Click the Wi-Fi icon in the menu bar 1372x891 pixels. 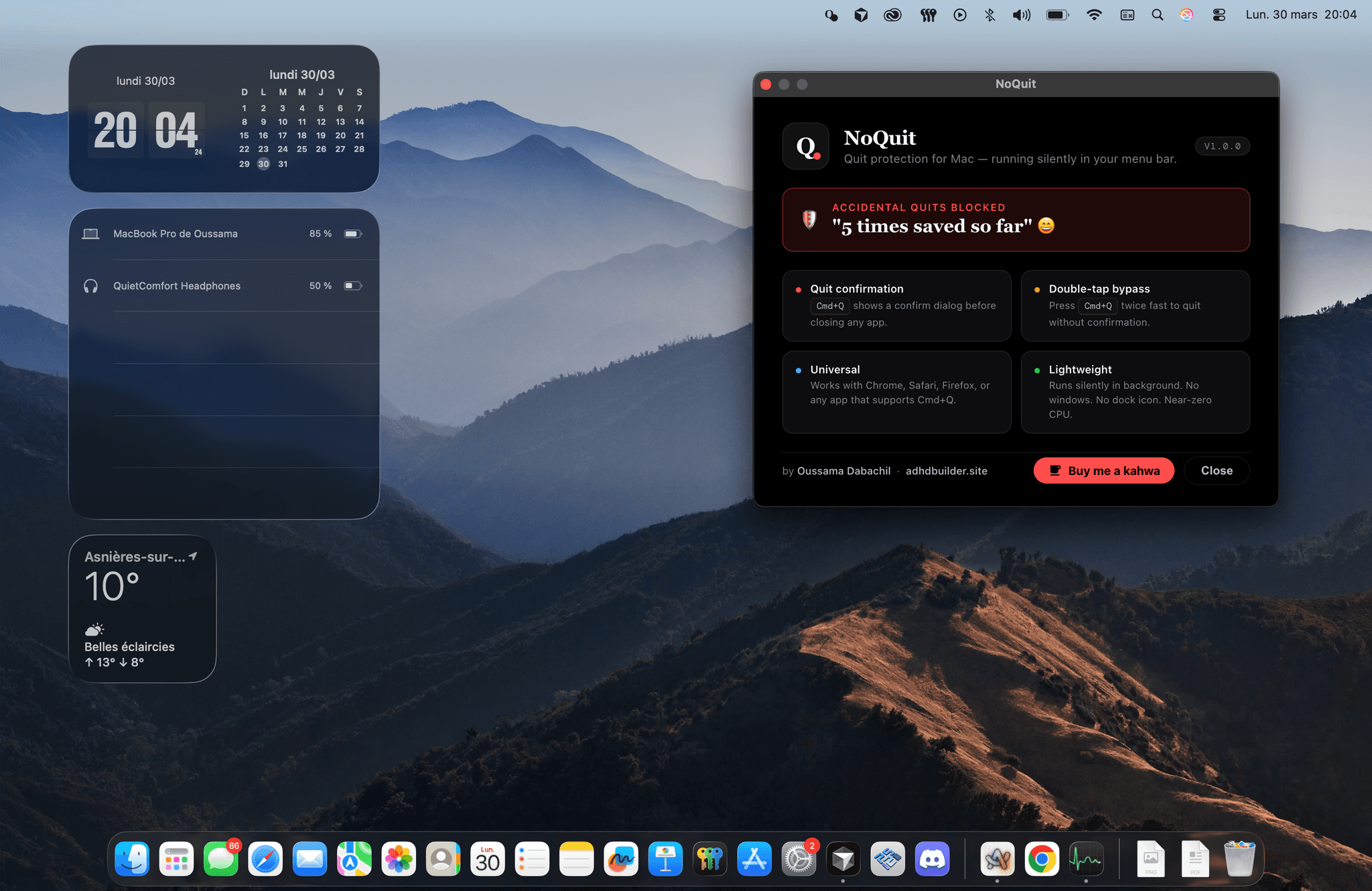click(x=1094, y=14)
